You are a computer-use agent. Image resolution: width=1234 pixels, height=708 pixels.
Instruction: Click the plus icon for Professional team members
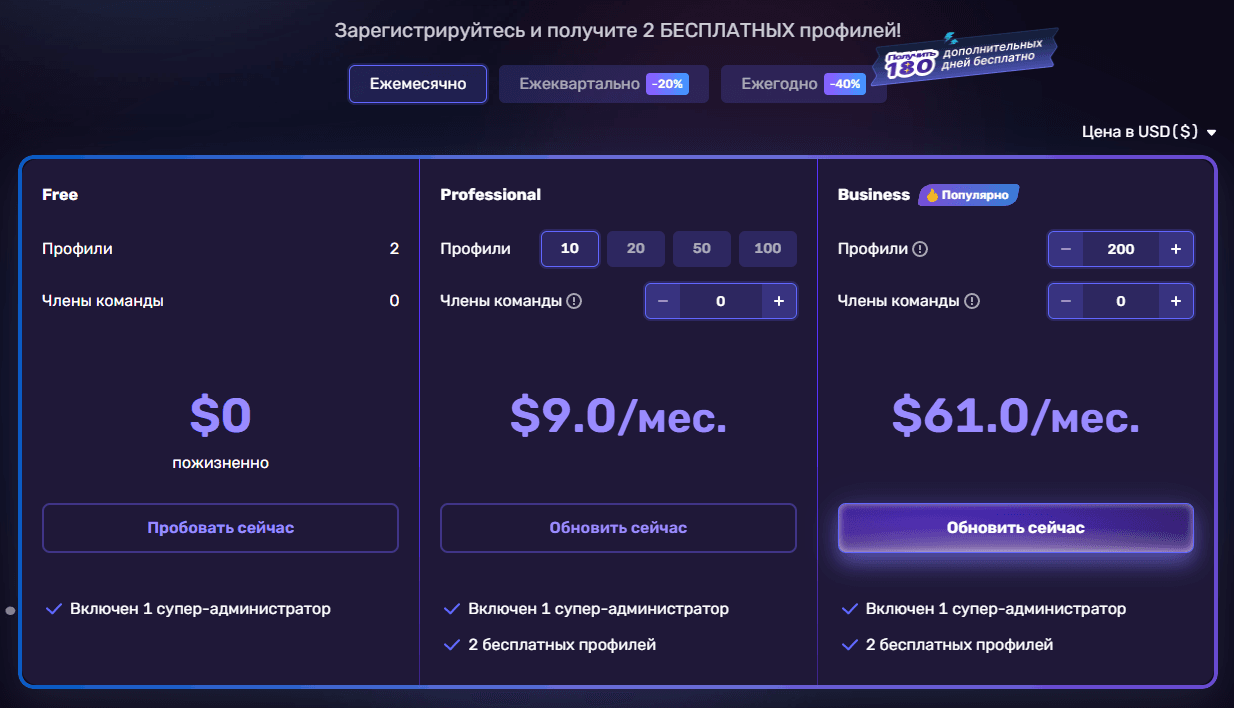[779, 300]
